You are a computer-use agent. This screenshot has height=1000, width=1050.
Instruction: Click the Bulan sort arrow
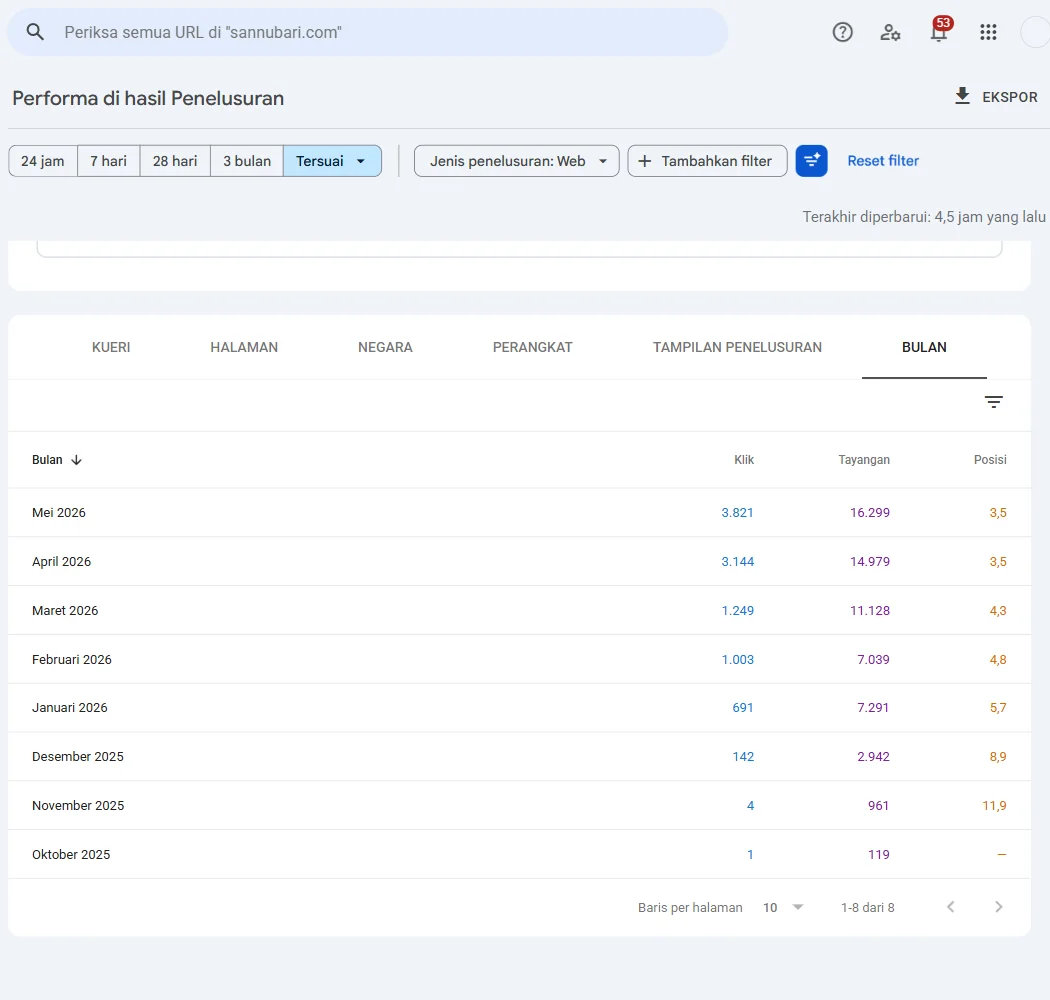pyautogui.click(x=76, y=460)
